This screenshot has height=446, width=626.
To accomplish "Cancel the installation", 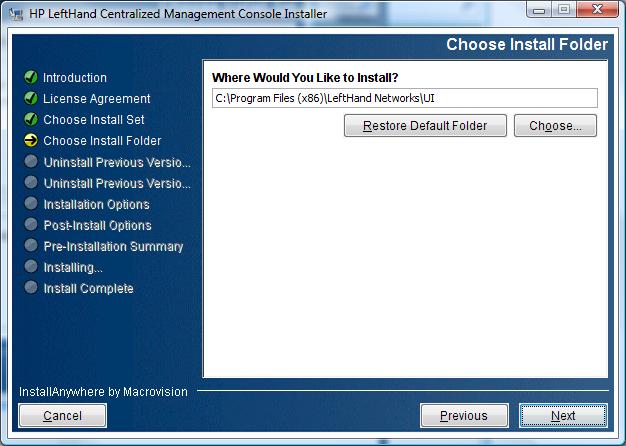I will 63,416.
